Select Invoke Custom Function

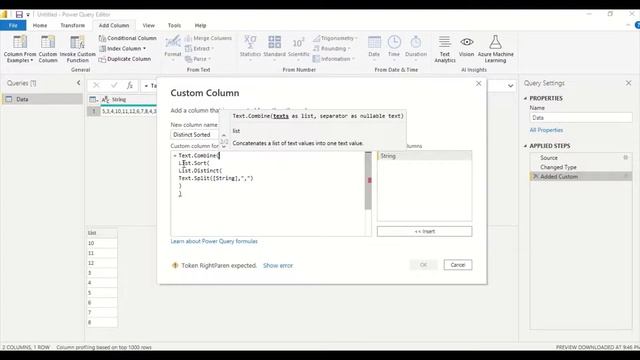tap(78, 49)
